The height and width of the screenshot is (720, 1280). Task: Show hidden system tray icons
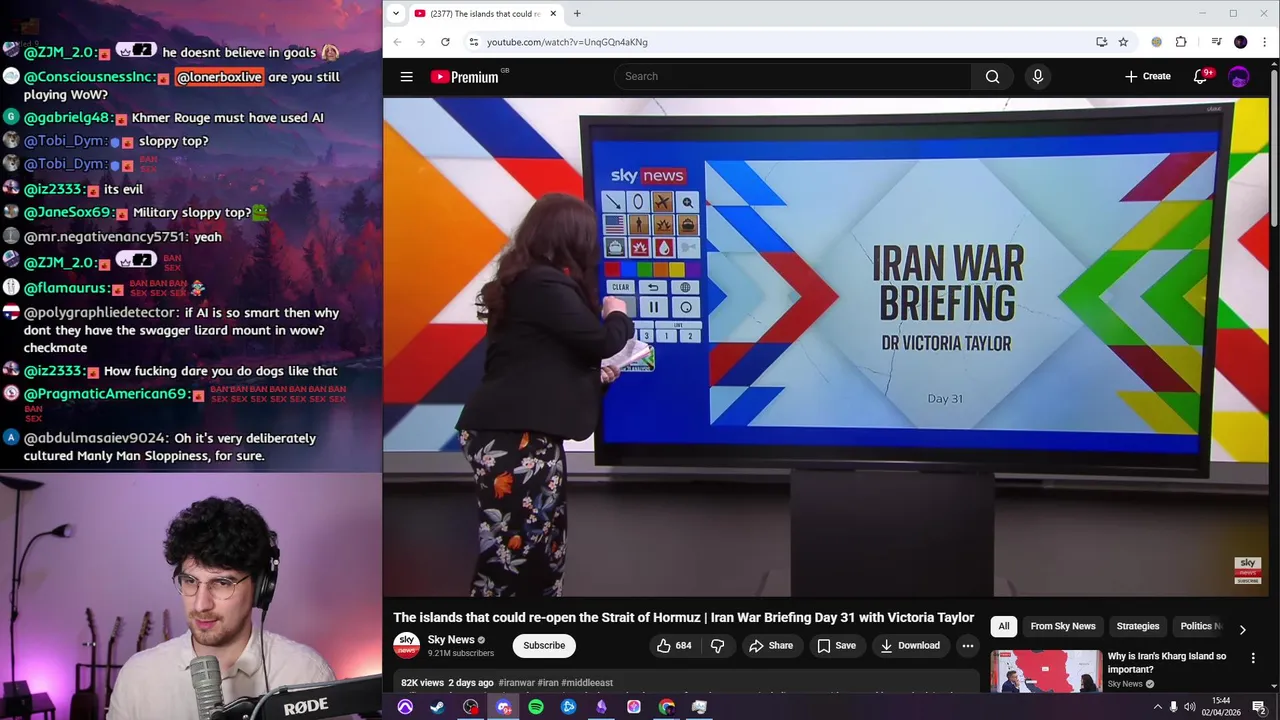point(1158,707)
